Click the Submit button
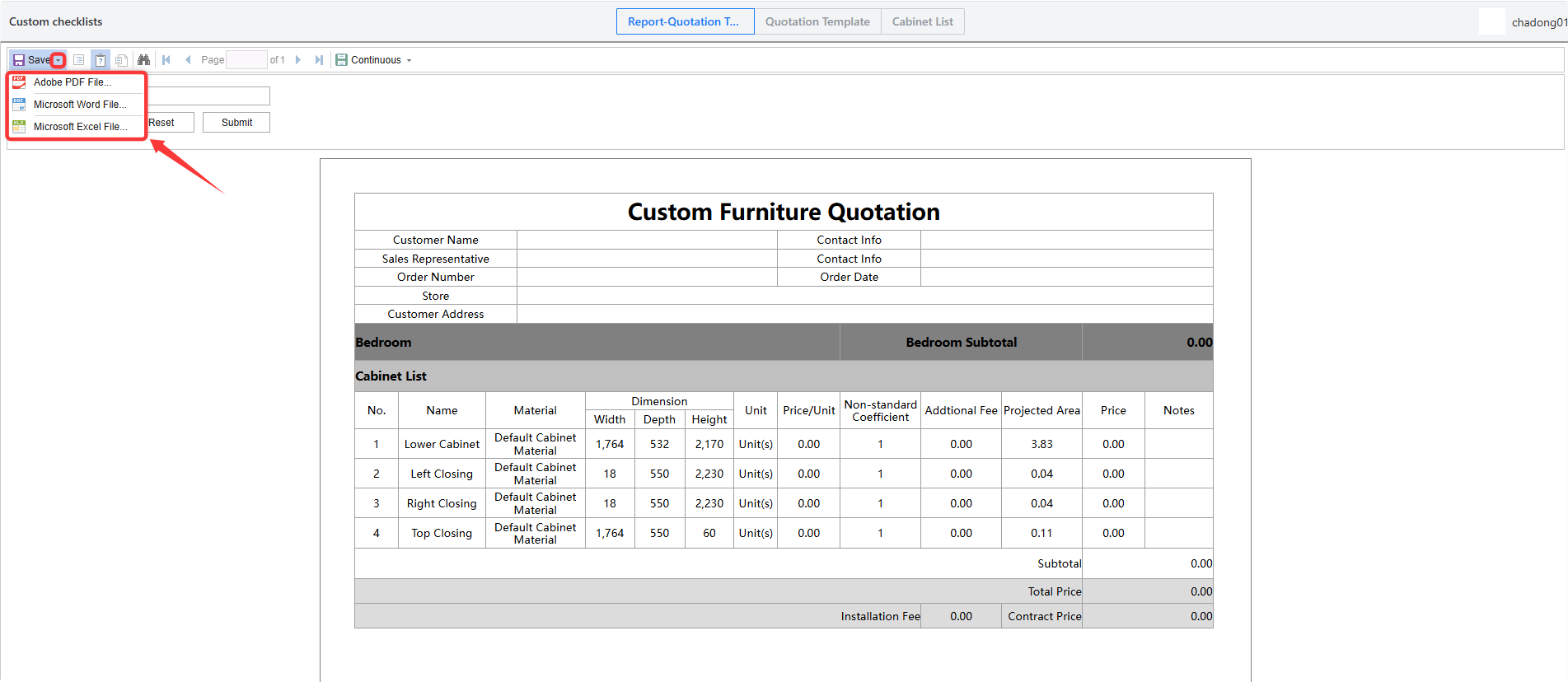This screenshot has width=1568, height=682. (x=236, y=123)
